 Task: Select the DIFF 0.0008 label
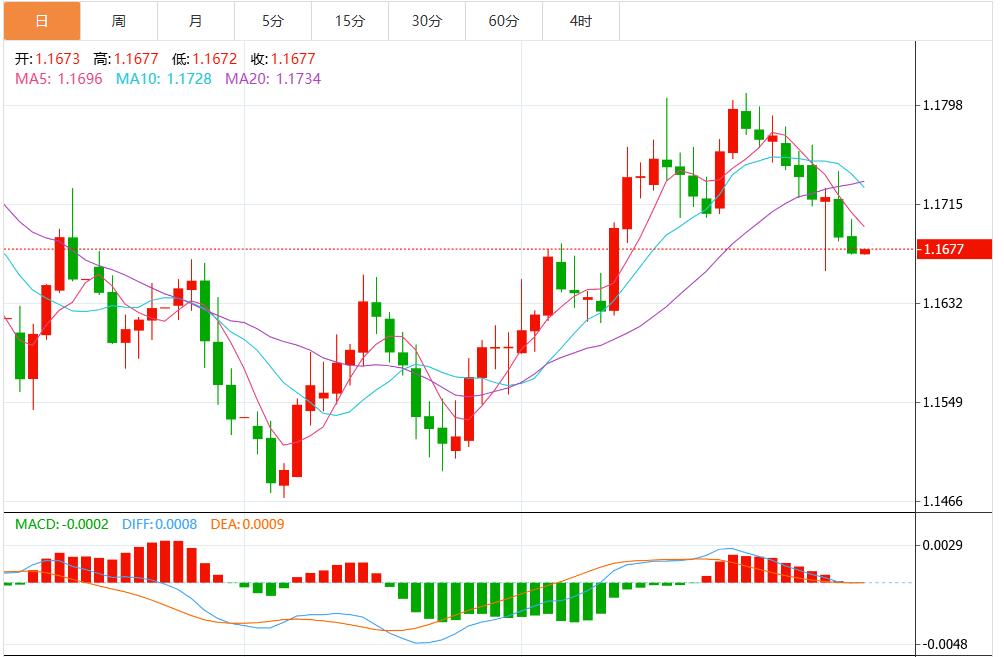click(x=160, y=524)
